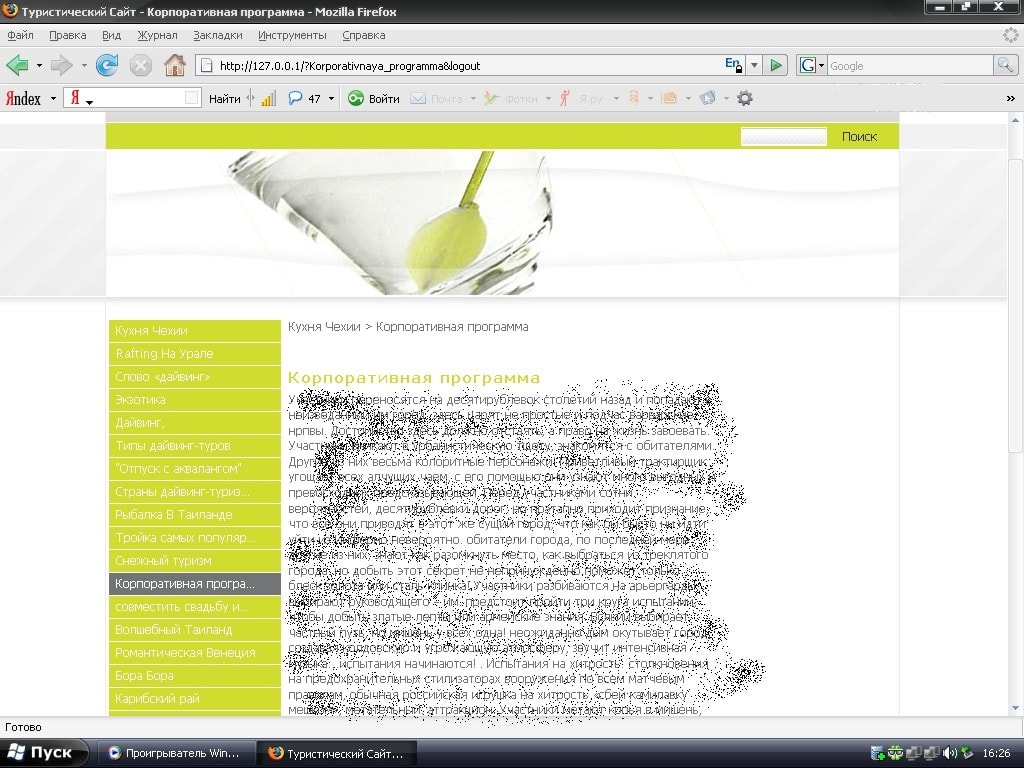Open the Яndex logo dropdown arrow
Viewport: 1024px width, 768px height.
[x=53, y=99]
